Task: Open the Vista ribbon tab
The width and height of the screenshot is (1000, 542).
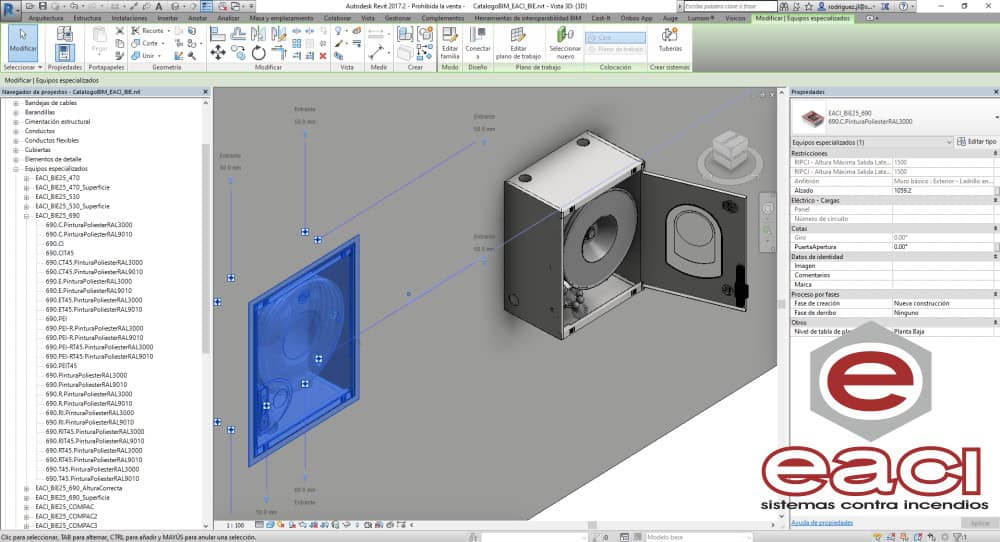Action: point(368,18)
